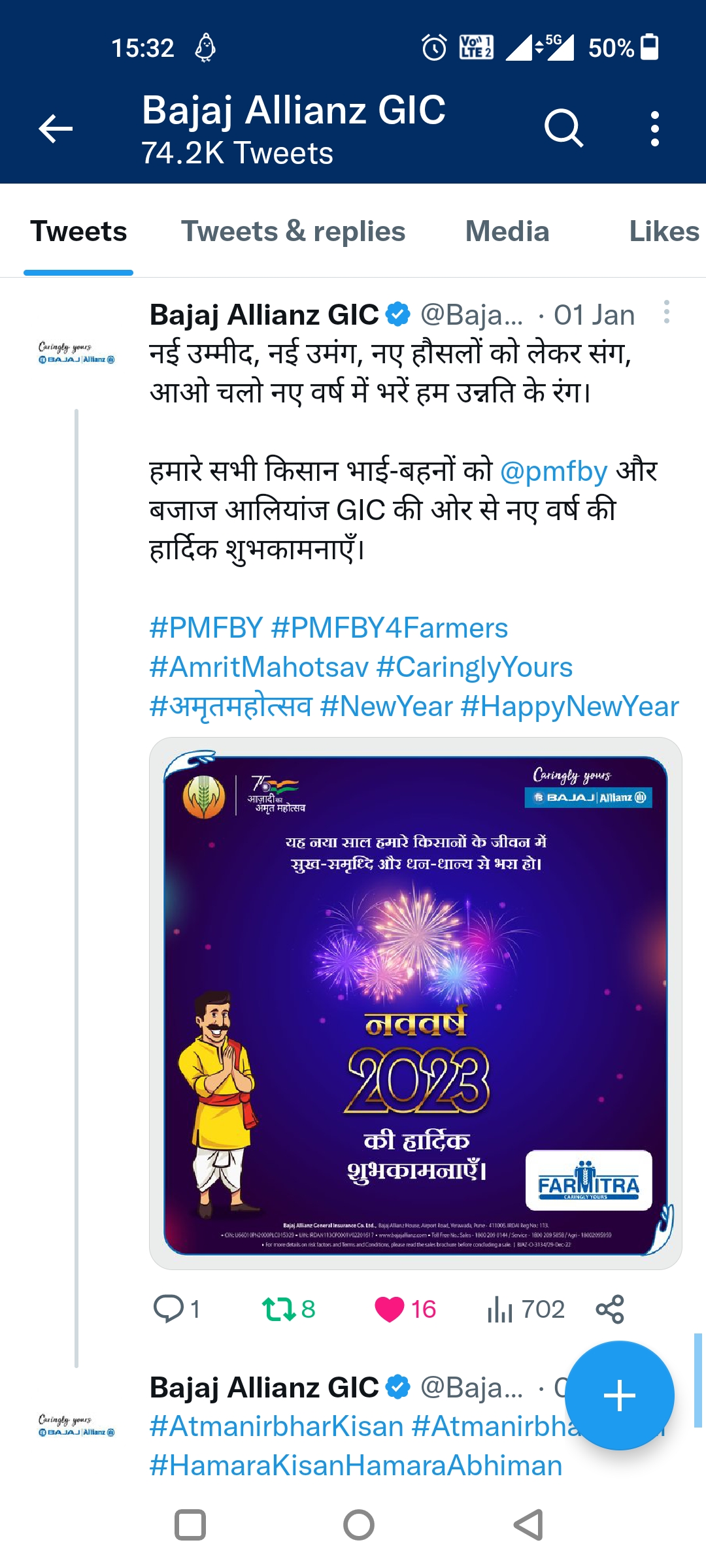This screenshot has width=706, height=1568.
Task: View analytics showing 702 views
Action: tap(500, 1309)
